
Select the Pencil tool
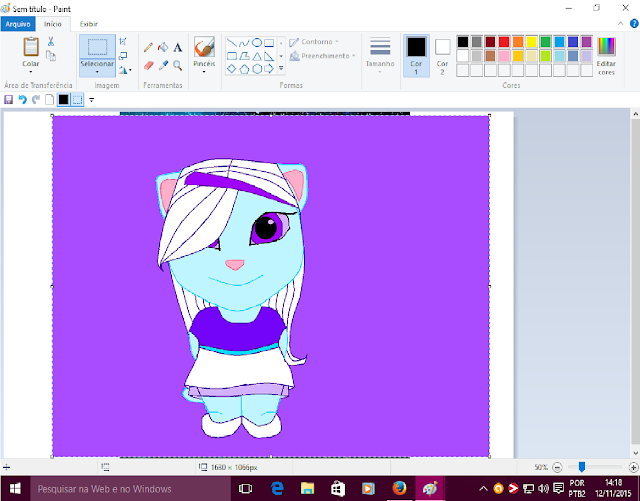coord(149,47)
